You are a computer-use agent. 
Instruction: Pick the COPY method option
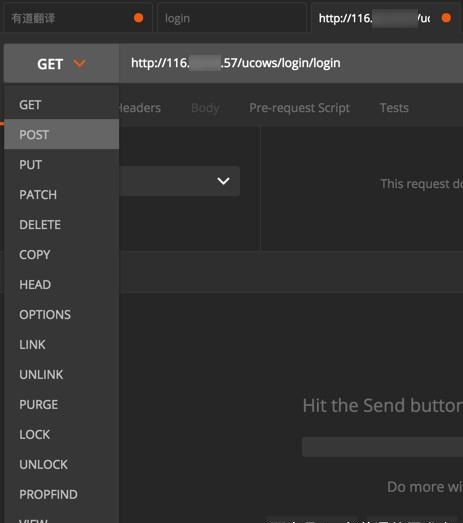point(61,254)
